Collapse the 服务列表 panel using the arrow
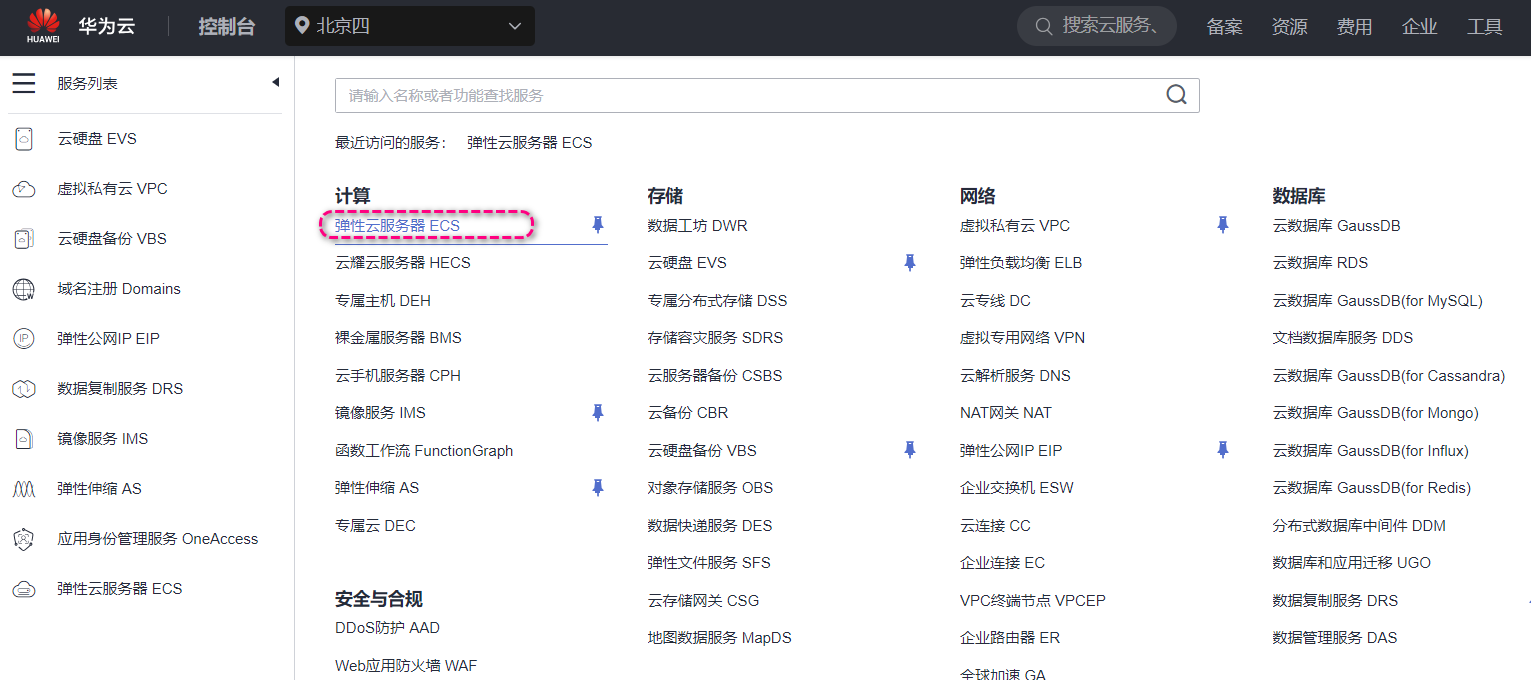The width and height of the screenshot is (1531, 680). 275,83
